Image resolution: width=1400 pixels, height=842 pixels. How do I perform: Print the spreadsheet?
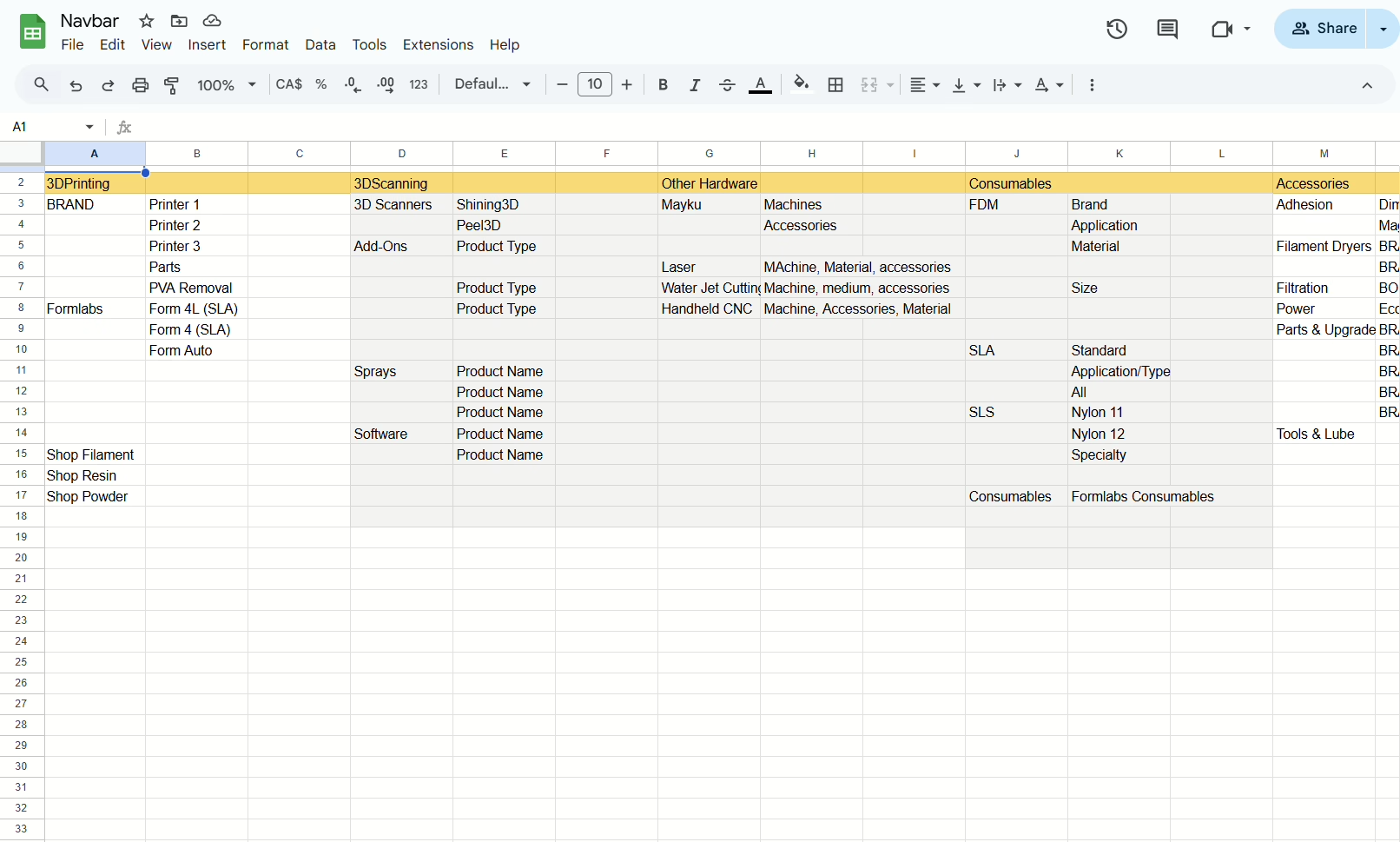tap(140, 85)
